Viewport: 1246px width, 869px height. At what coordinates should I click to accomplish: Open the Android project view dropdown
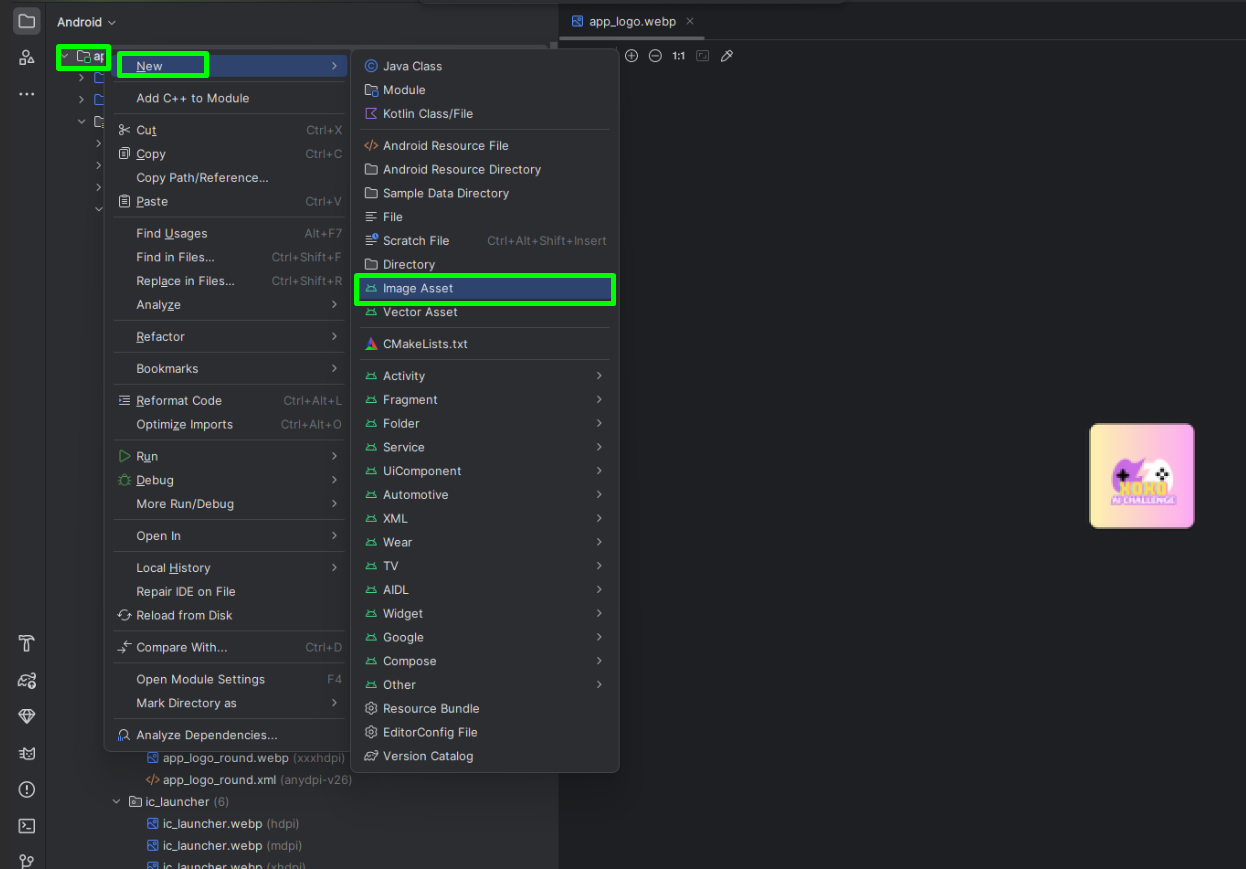[x=86, y=22]
